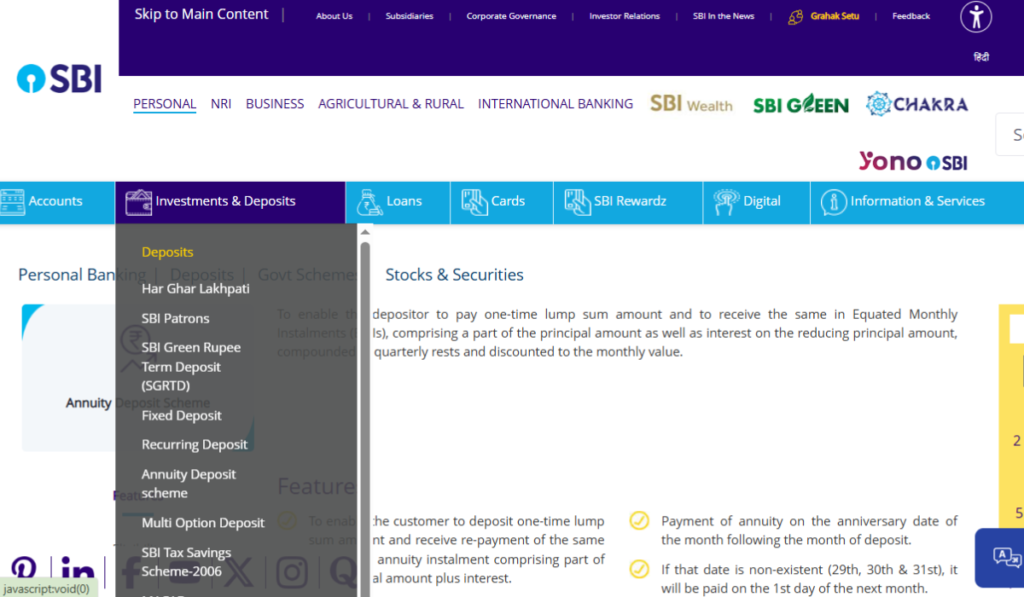Screen dimensions: 1024x597
Task: Expand the Cards menu
Action: 501,201
